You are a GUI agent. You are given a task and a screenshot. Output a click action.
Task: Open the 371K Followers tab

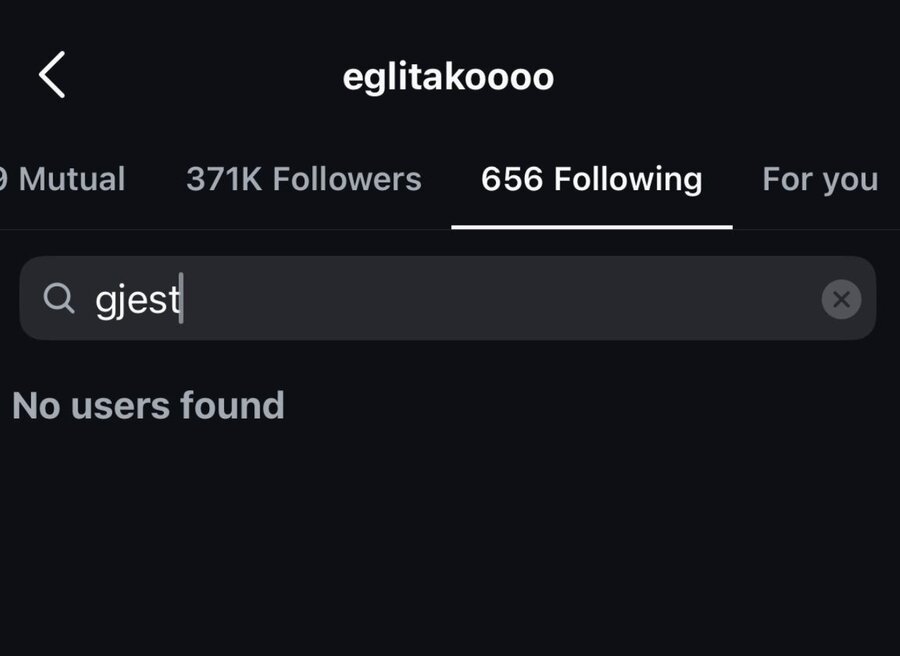tap(303, 180)
